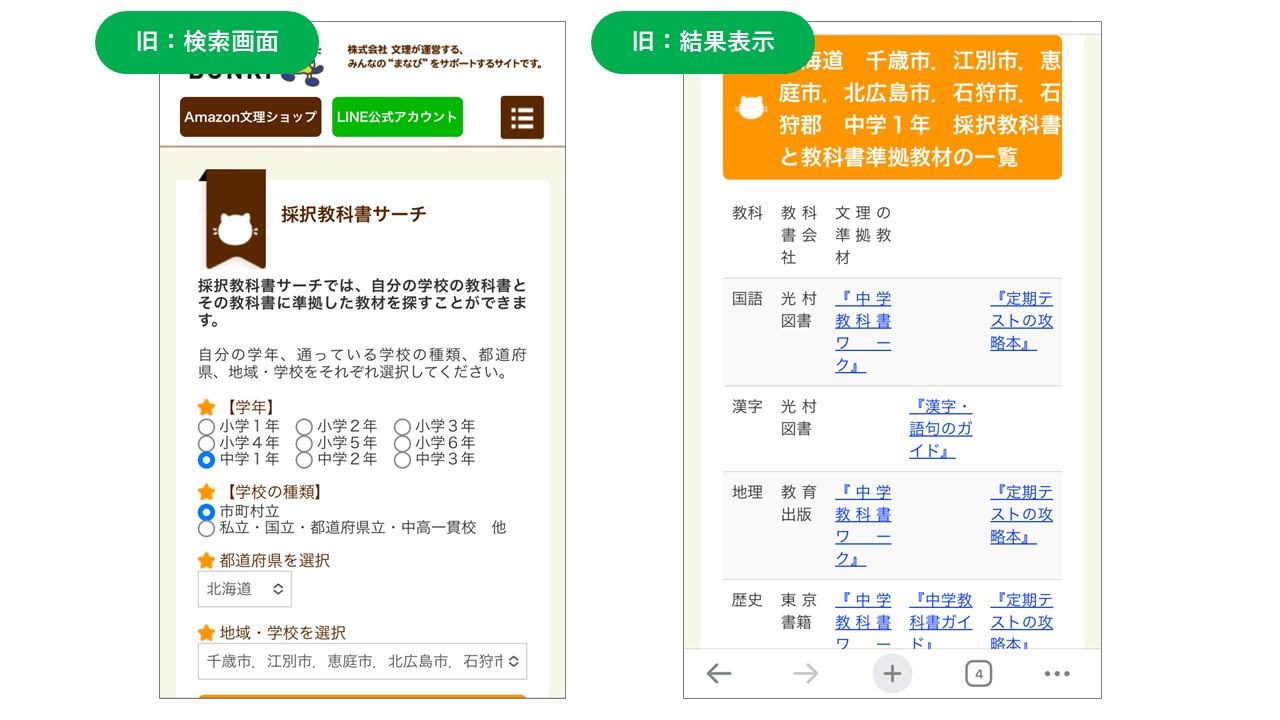Image resolution: width=1280 pixels, height=720 pixels.
Task: Select the 中学２年 grade option
Action: coord(305,460)
